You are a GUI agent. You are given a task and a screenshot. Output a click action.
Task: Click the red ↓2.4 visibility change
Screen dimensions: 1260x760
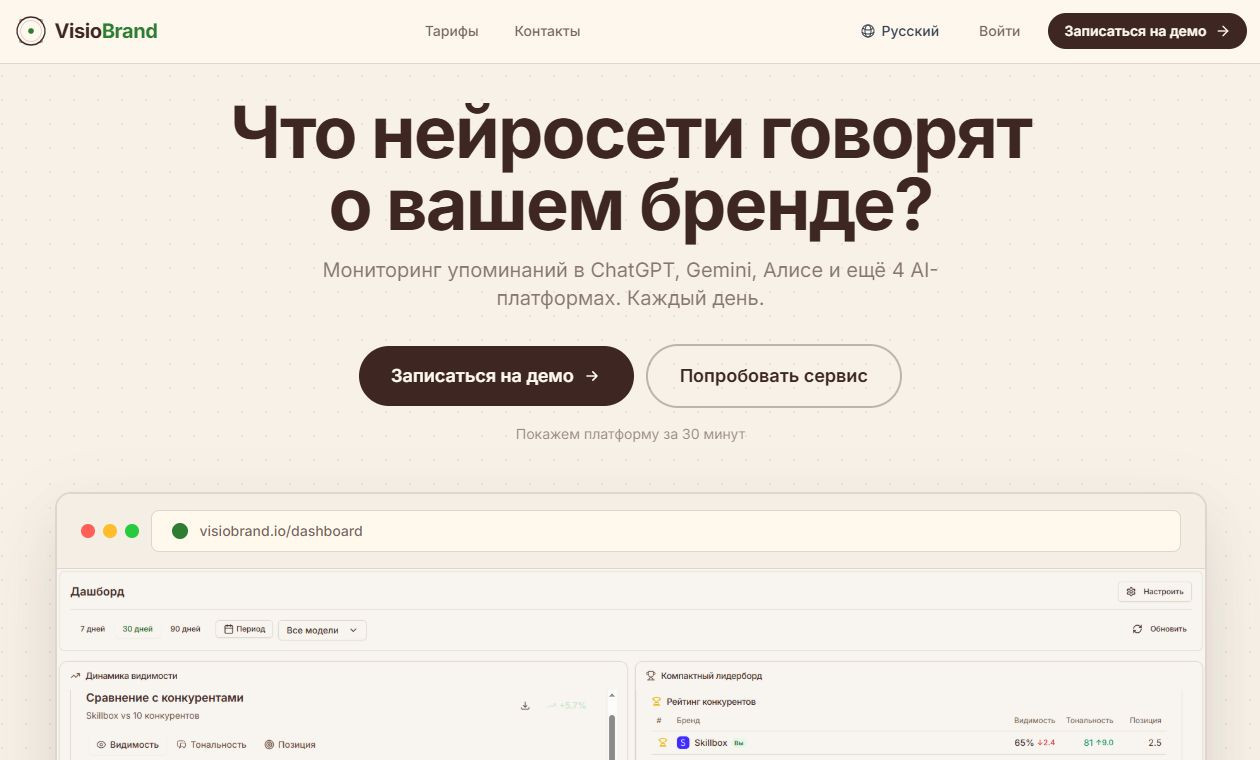(x=1046, y=743)
